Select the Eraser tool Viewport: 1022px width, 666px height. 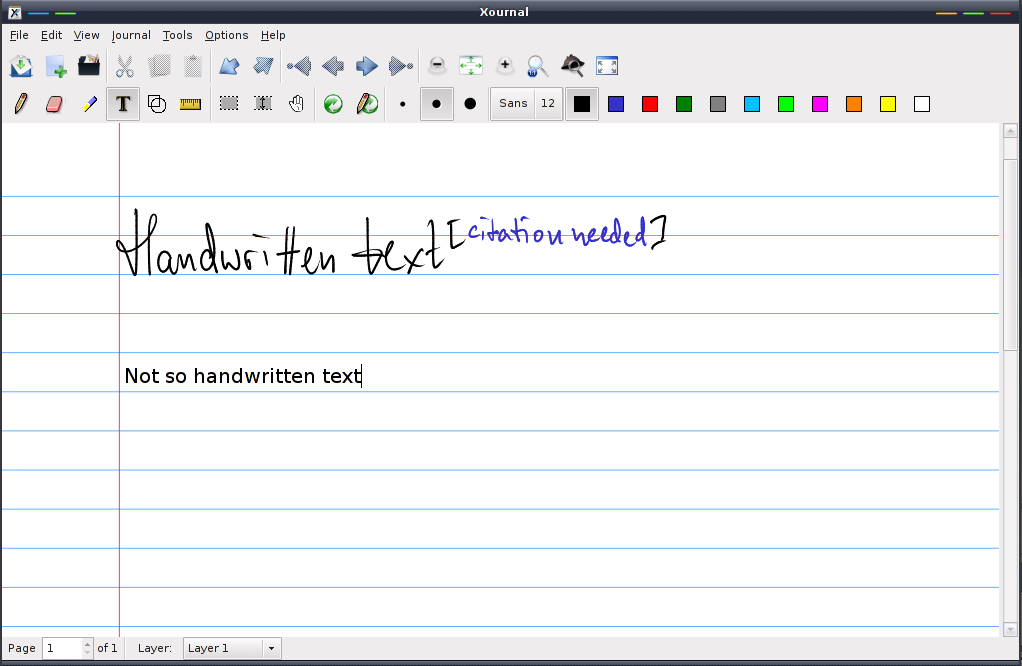(x=55, y=103)
